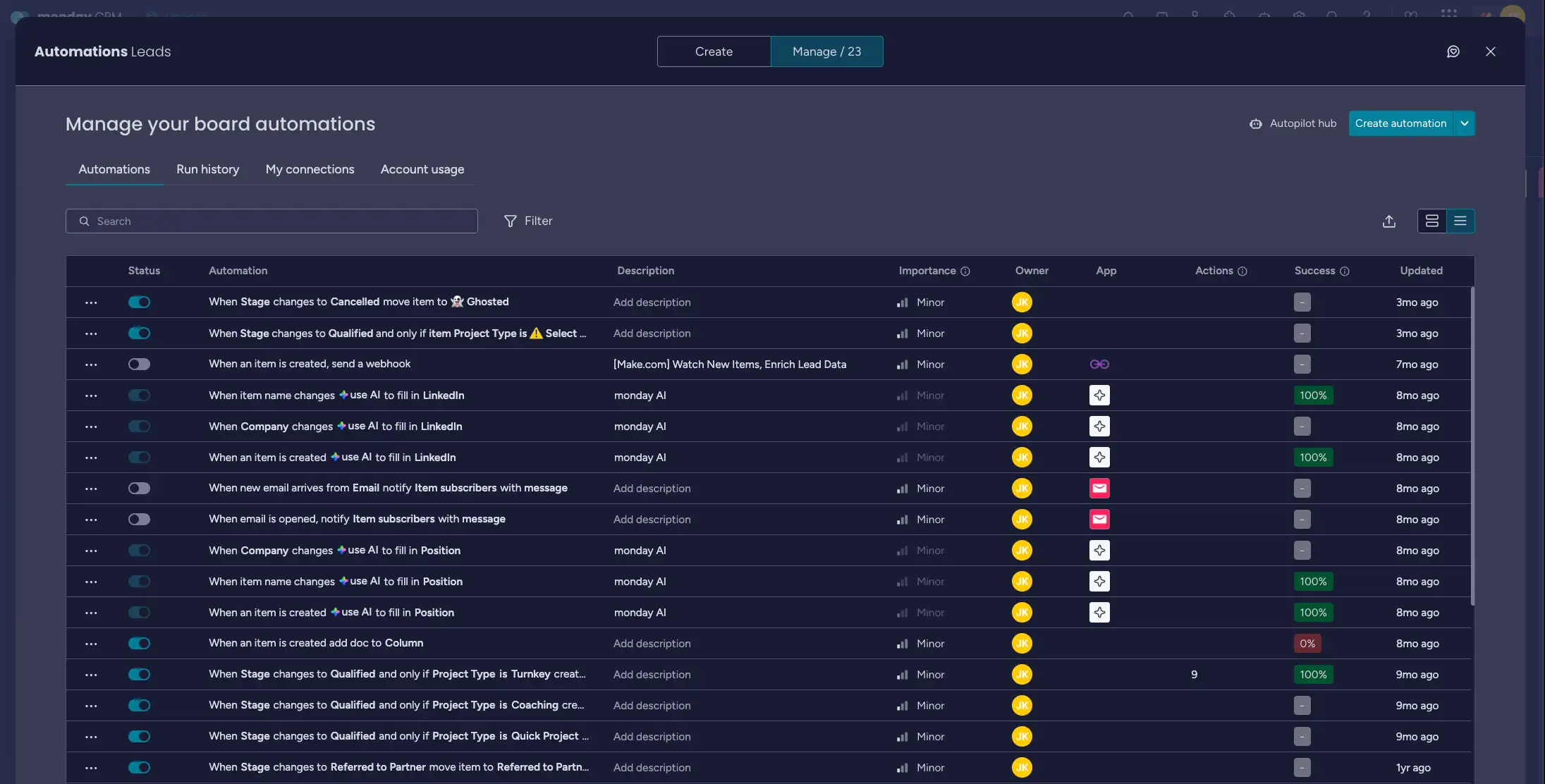Click the actions count '9' in Turnkey row
The image size is (1545, 784).
[1194, 675]
